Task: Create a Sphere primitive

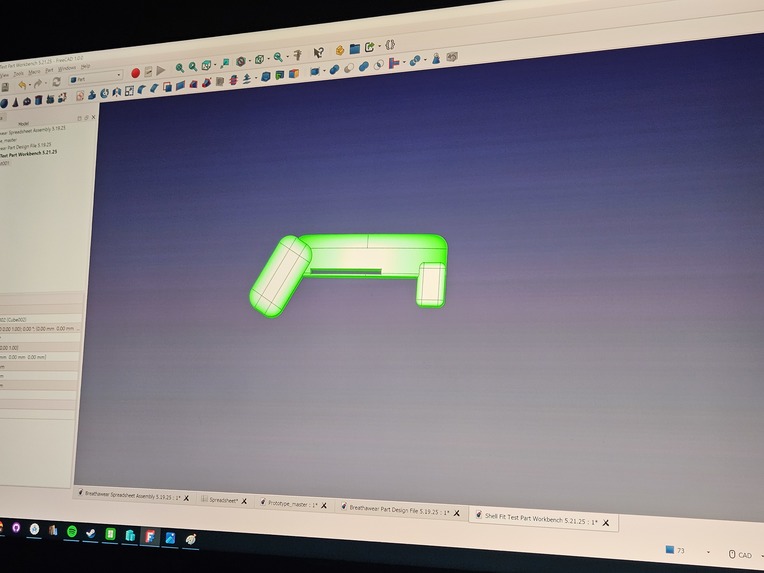Action: click(x=4, y=103)
